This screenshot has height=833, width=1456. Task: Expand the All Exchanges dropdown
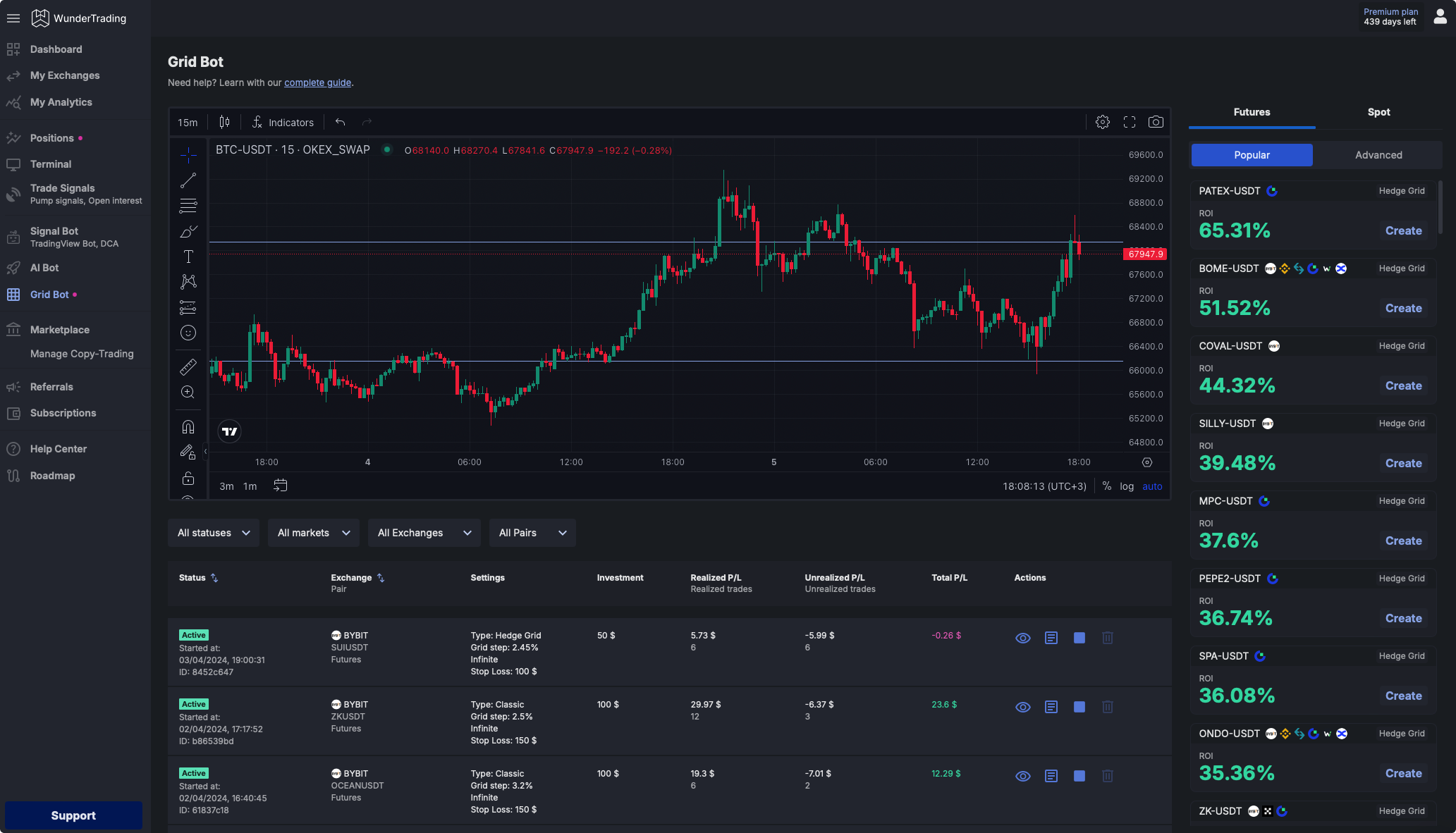(x=423, y=532)
